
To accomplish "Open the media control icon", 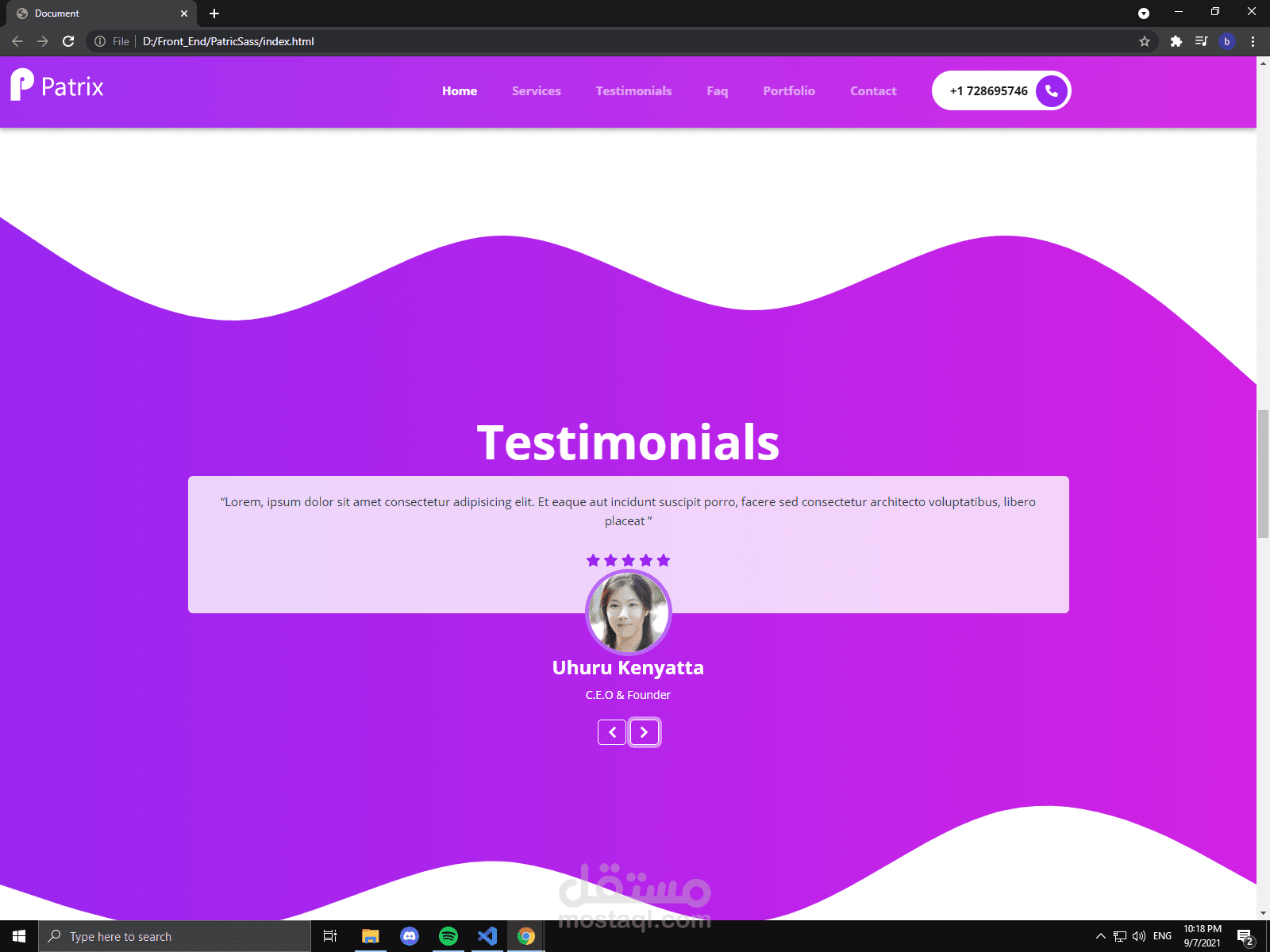I will 1202,41.
